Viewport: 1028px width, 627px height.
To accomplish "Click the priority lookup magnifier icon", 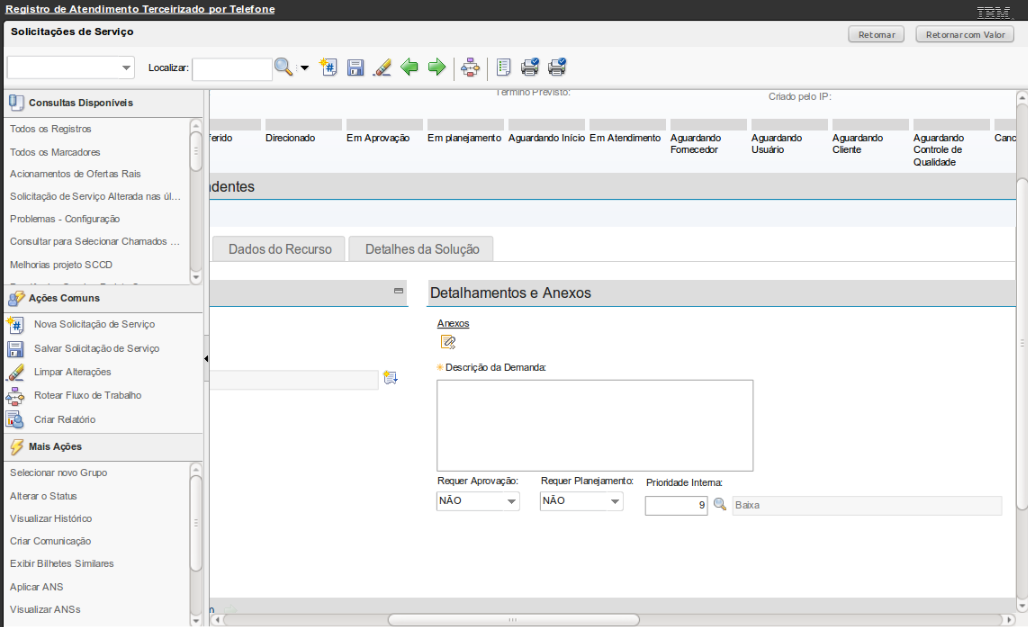I will (719, 505).
